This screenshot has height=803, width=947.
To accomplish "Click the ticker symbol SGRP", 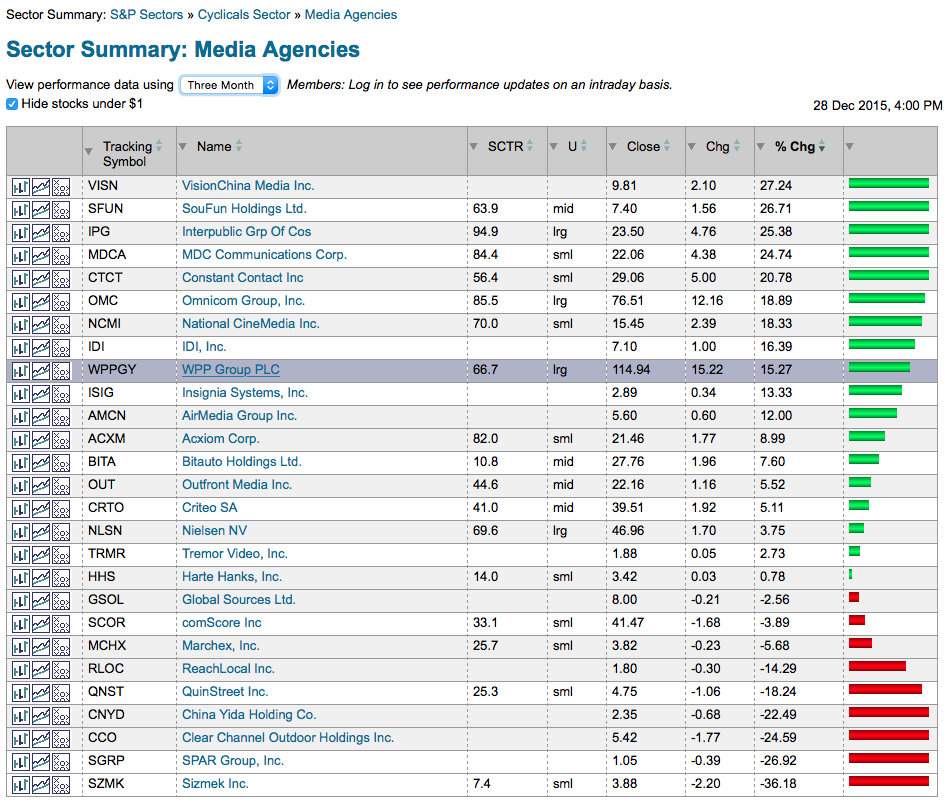I will 106,760.
